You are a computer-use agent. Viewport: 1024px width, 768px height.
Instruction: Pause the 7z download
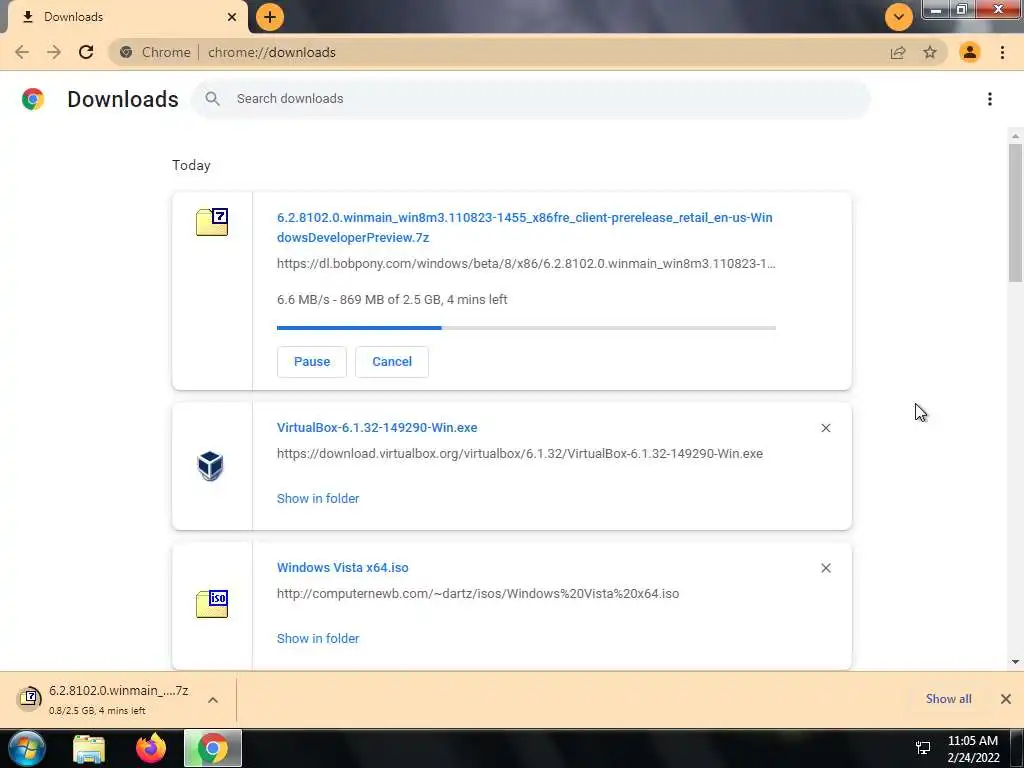[312, 362]
